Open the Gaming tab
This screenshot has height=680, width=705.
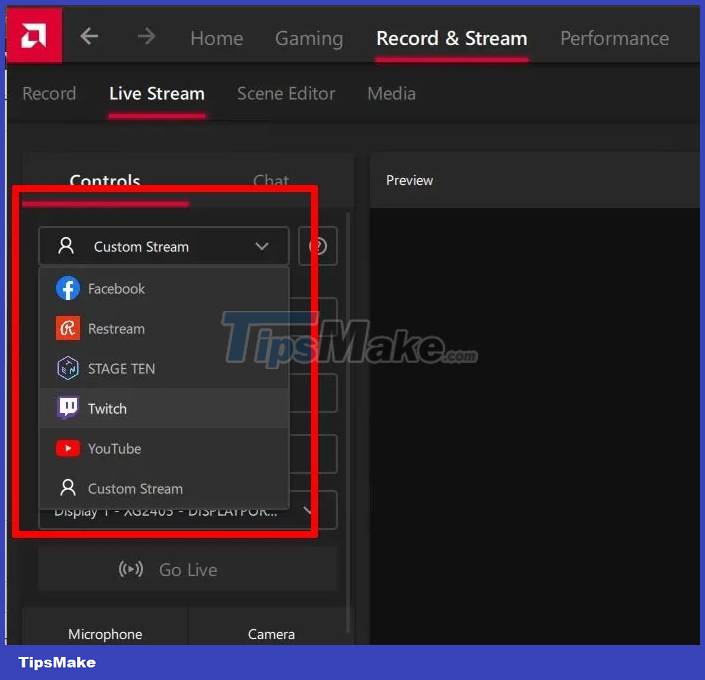pos(309,39)
